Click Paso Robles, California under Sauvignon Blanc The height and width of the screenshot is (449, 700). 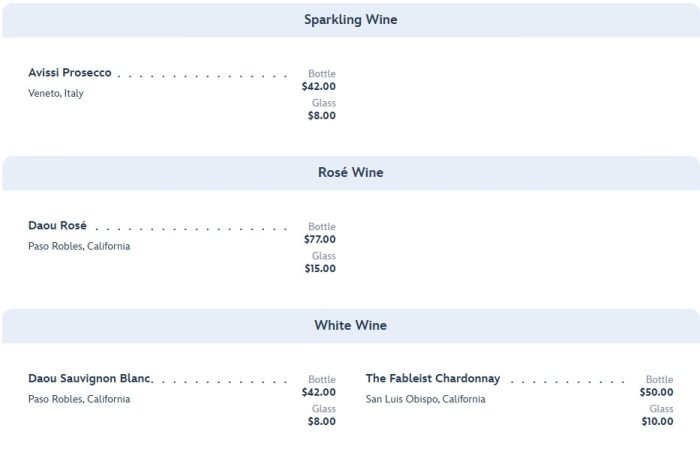[x=79, y=400]
